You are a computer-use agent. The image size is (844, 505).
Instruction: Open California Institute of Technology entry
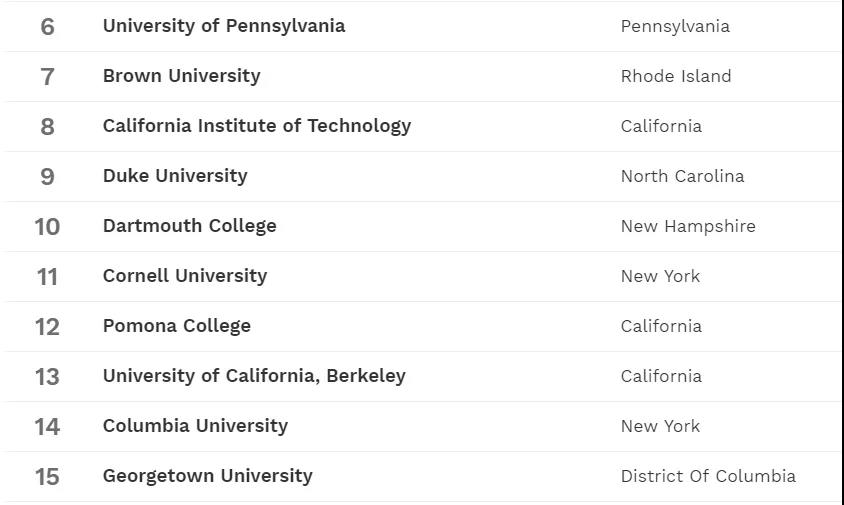click(256, 126)
